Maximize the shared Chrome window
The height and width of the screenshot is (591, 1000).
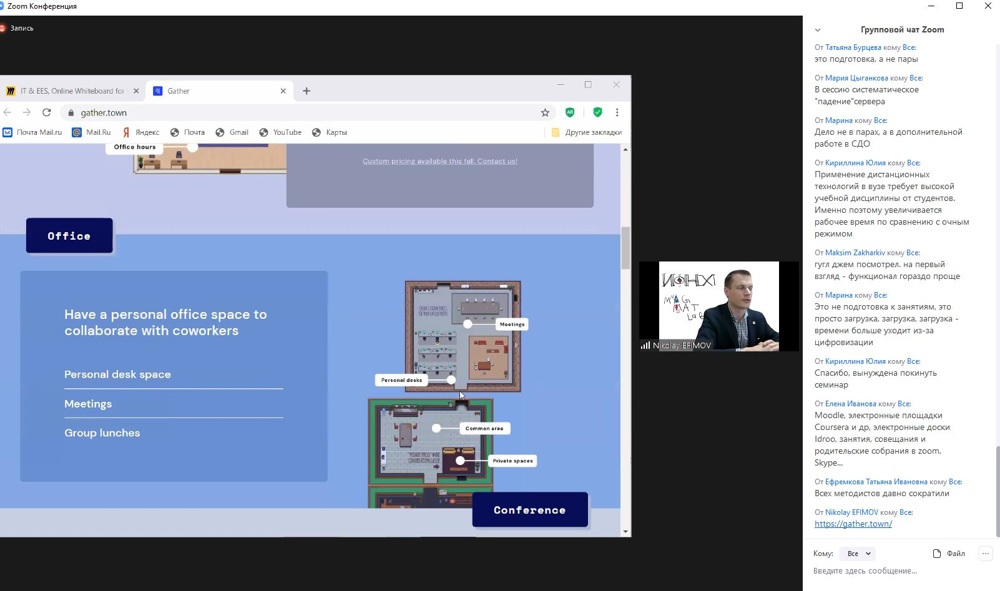point(588,84)
